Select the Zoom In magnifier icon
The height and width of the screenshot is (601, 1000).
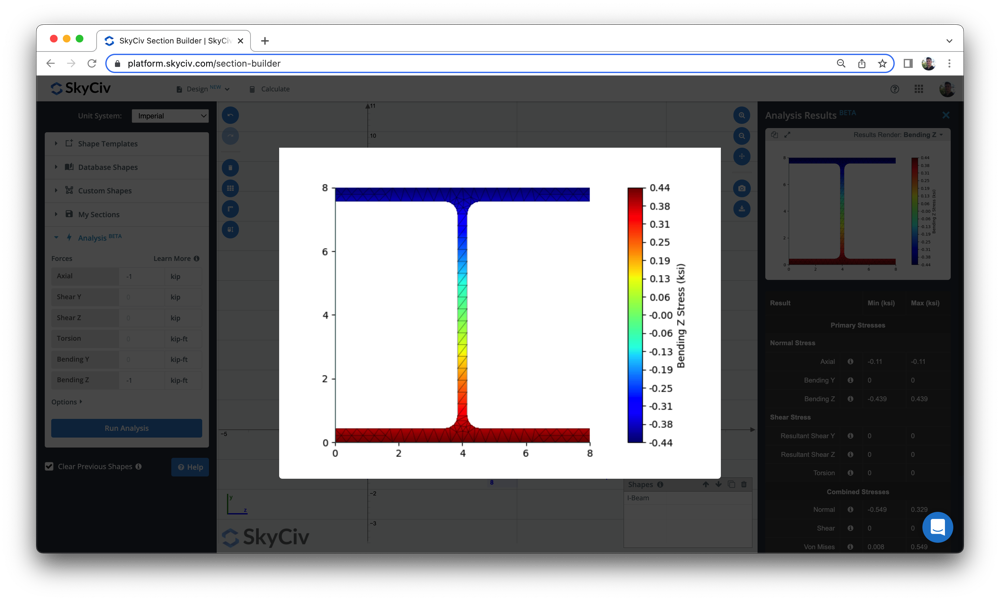[x=742, y=115]
